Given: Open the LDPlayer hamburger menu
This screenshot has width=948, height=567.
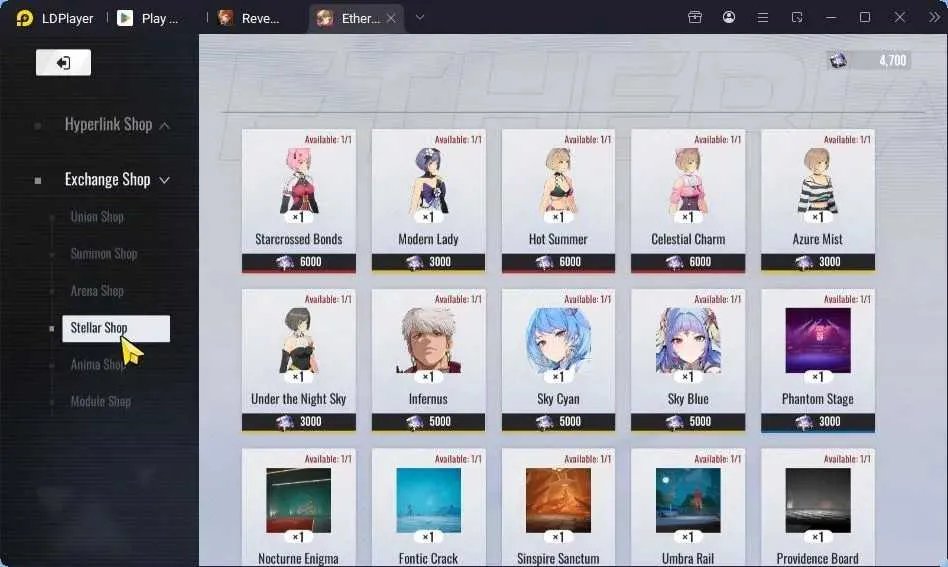Looking at the screenshot, I should coord(762,18).
